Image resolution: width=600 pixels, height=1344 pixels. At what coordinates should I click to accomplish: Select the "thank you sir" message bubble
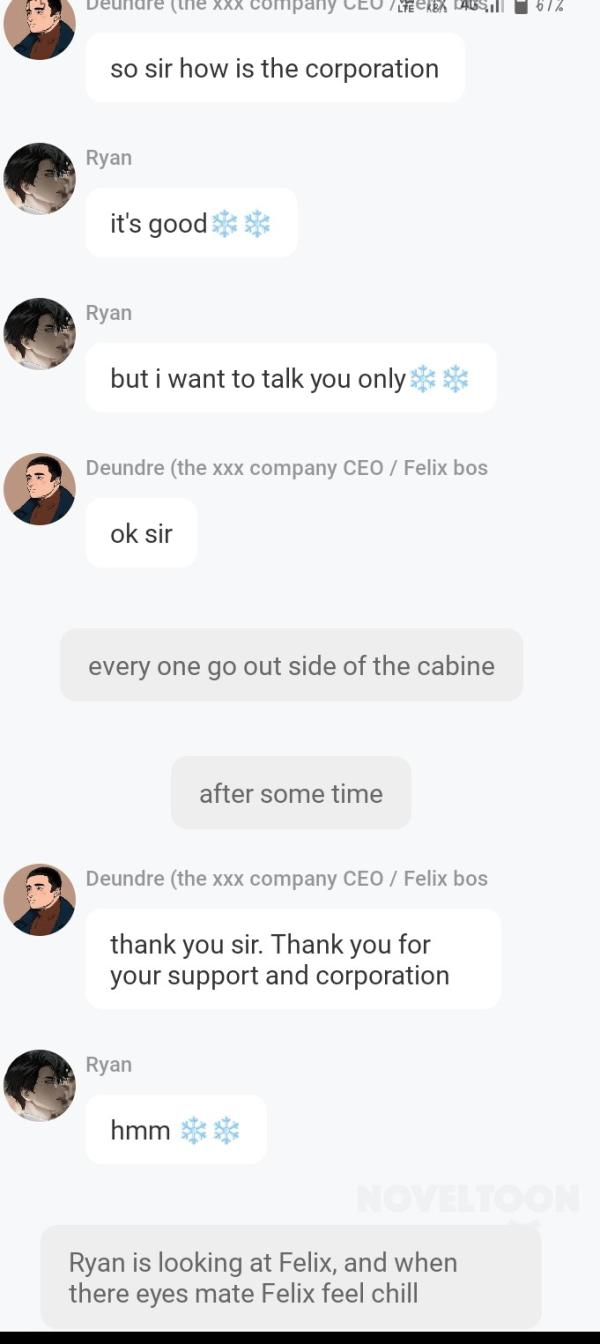pos(293,959)
